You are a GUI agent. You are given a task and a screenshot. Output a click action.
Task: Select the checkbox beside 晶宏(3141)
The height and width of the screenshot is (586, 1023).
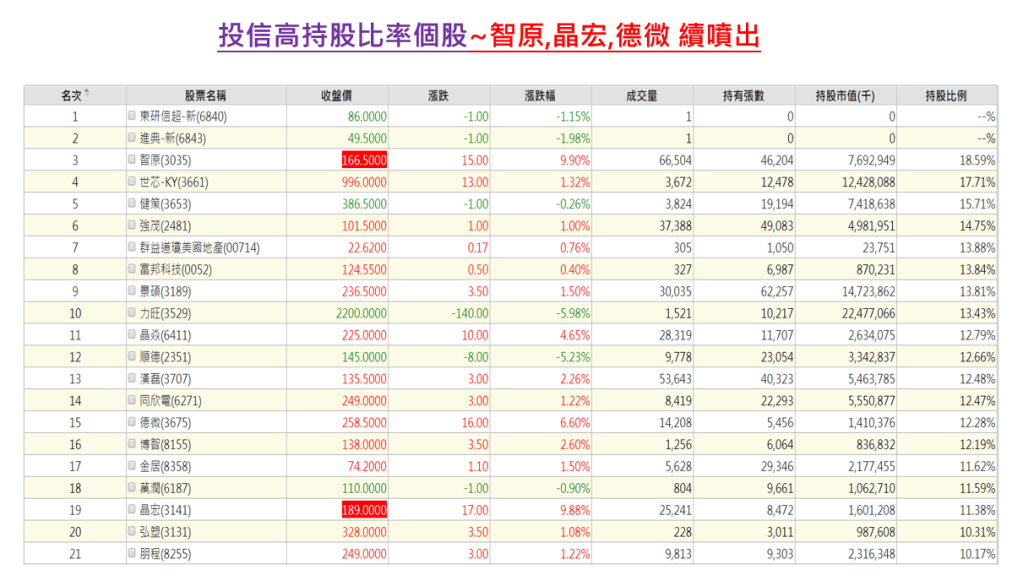(x=132, y=509)
